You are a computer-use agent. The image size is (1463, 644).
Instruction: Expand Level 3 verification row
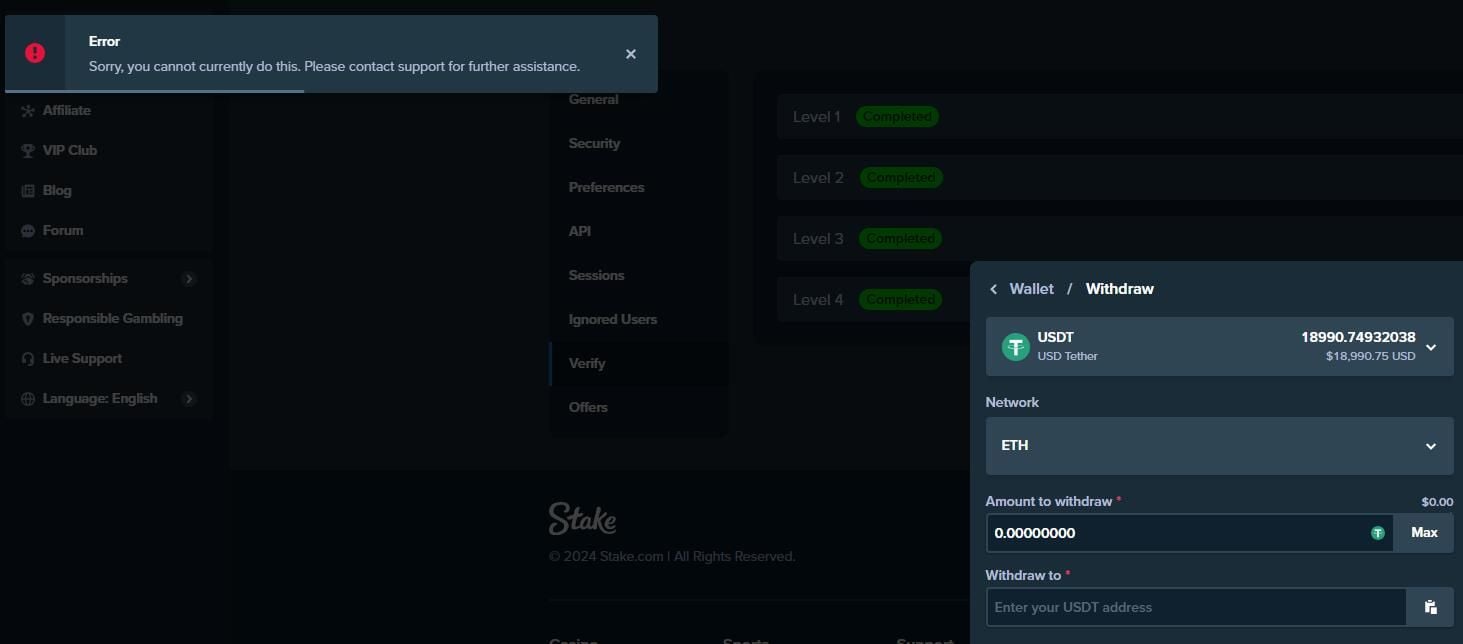tap(1120, 239)
